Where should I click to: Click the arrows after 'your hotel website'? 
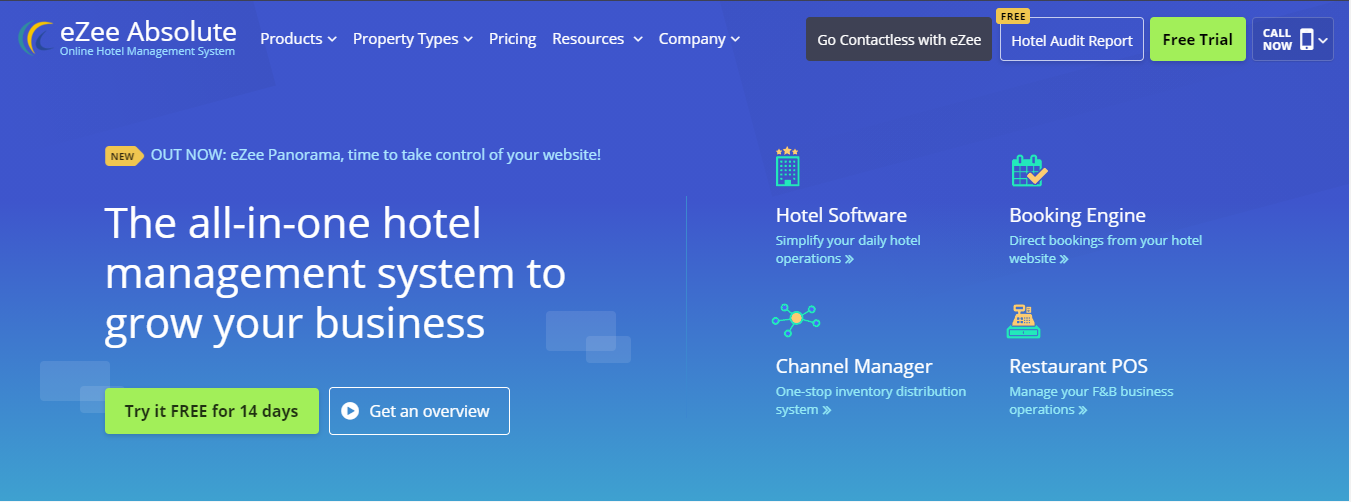pos(1064,259)
